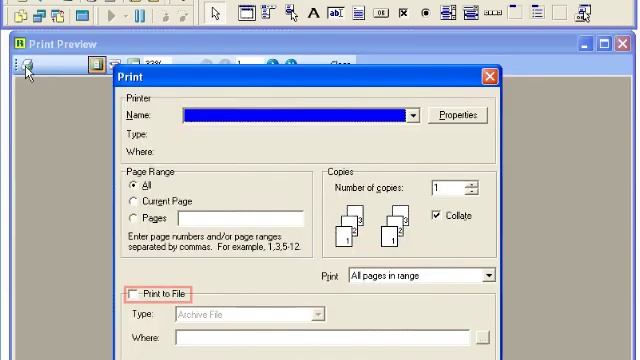Click the Where file path field

point(322,338)
